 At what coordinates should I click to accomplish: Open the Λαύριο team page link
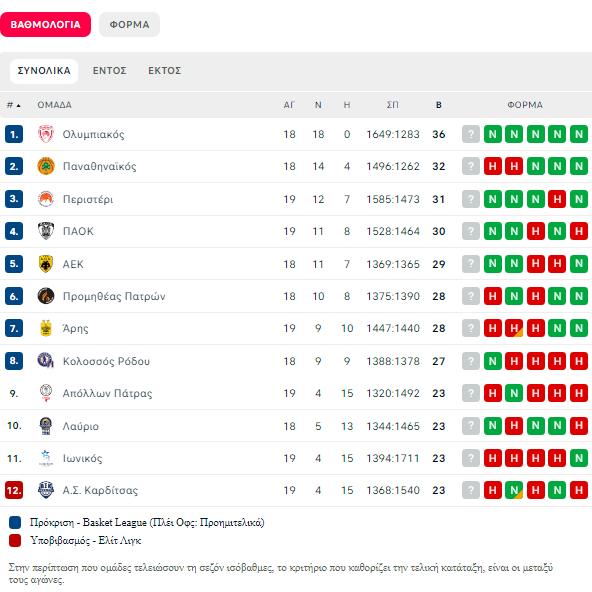[80, 426]
